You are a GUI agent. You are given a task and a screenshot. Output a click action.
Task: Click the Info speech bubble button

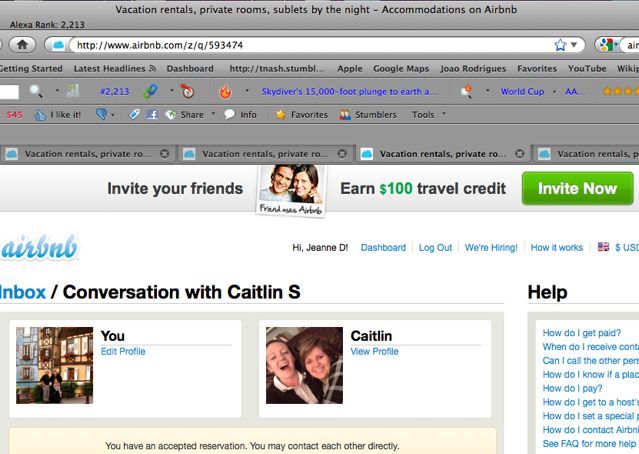[240, 115]
